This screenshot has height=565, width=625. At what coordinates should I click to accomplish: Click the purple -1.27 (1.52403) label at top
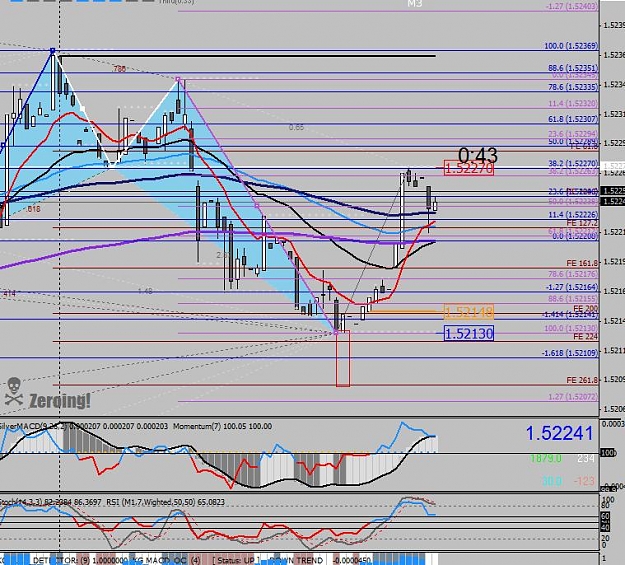[572, 6]
